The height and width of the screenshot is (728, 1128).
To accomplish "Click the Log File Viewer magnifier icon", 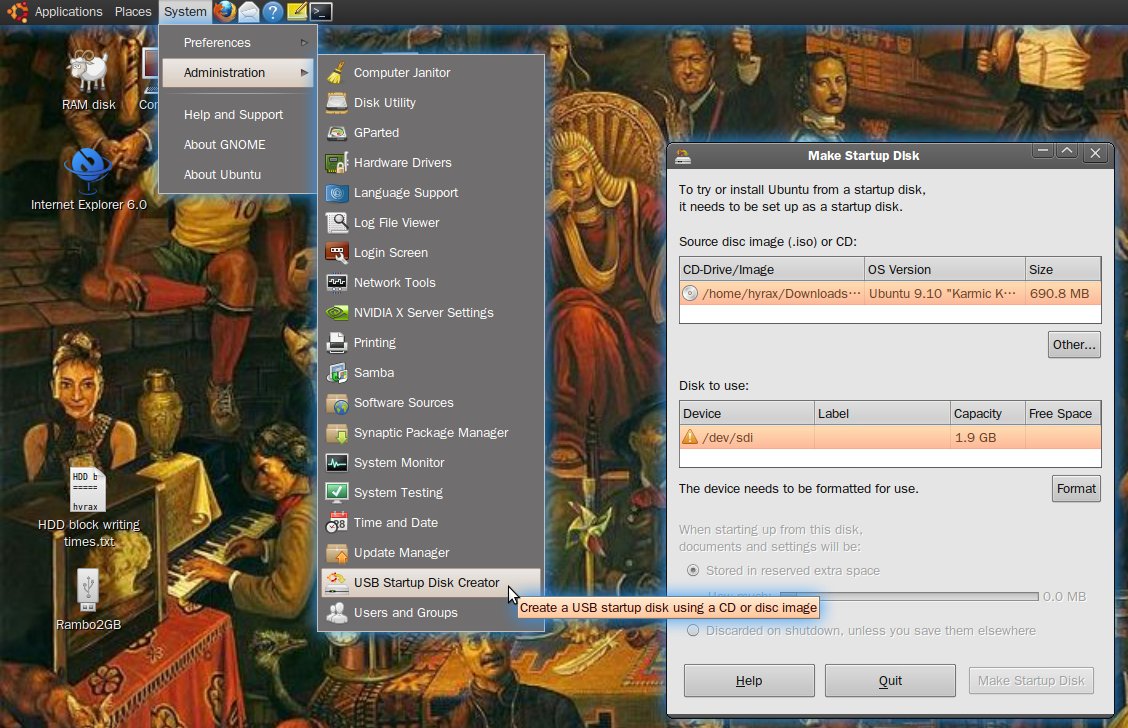I will pos(336,223).
